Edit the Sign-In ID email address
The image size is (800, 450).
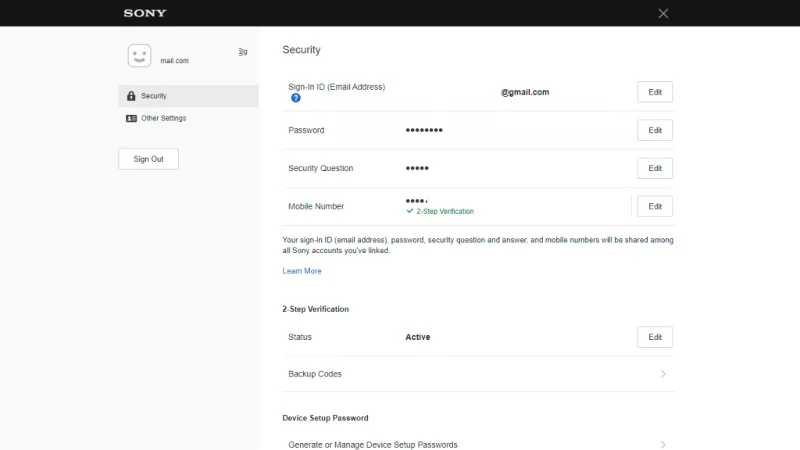[655, 92]
